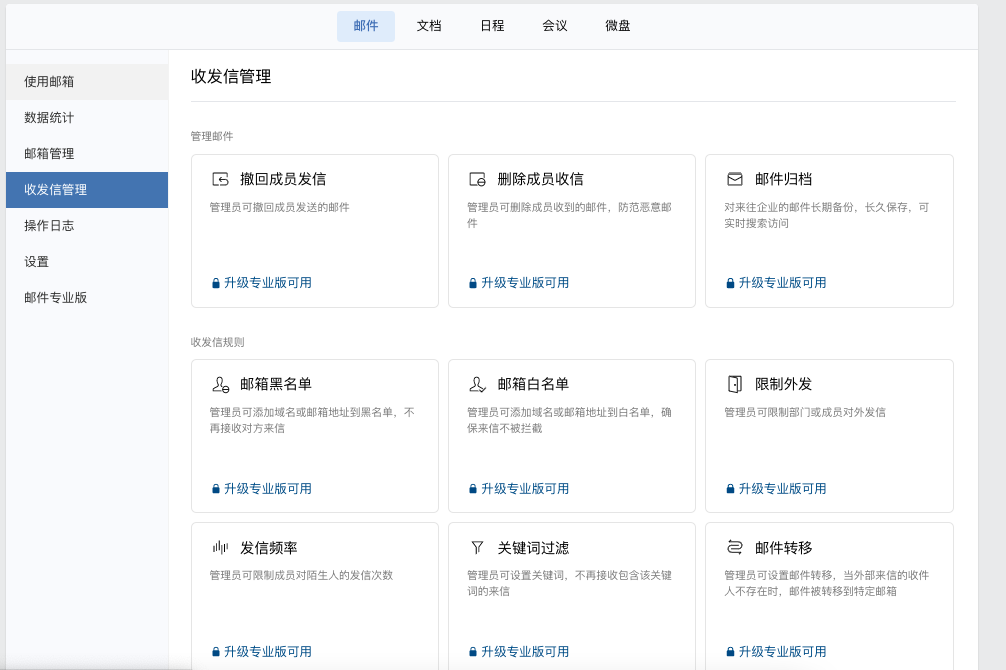Click the 邮箱黑名单 user icon
Screen dimensions: 1006x670
click(220, 385)
